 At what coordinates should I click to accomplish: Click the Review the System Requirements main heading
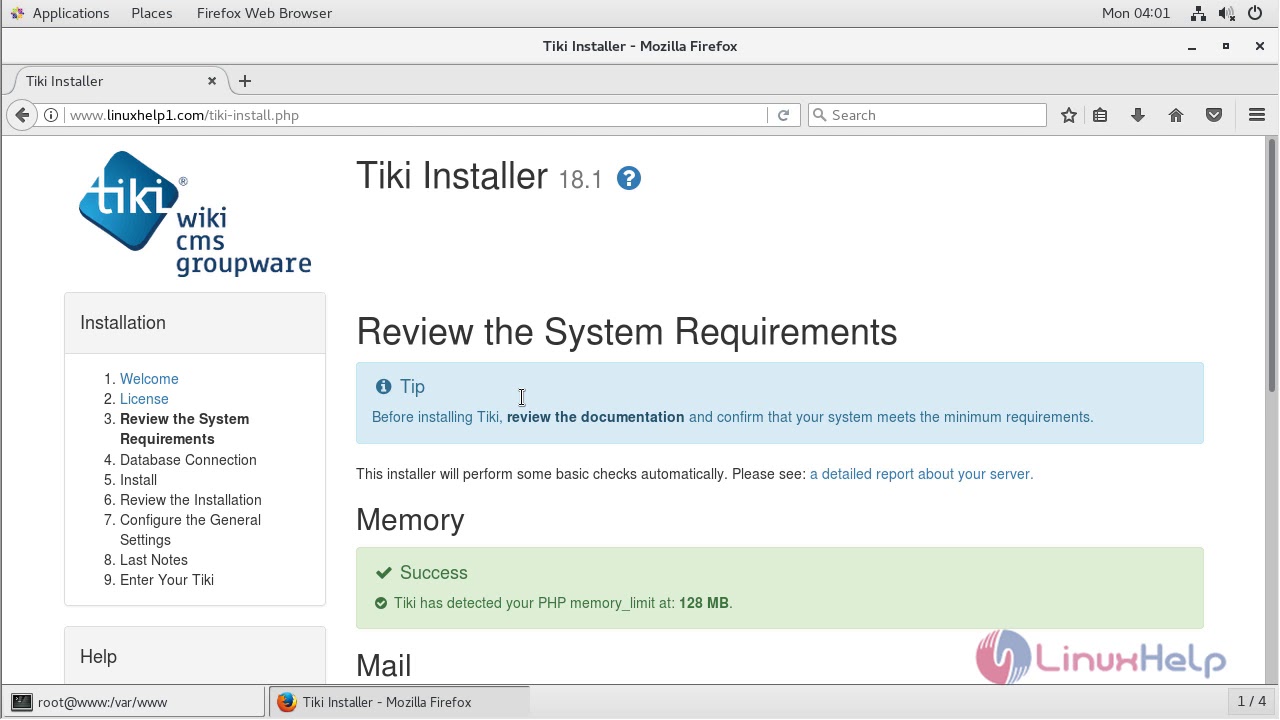tap(627, 332)
